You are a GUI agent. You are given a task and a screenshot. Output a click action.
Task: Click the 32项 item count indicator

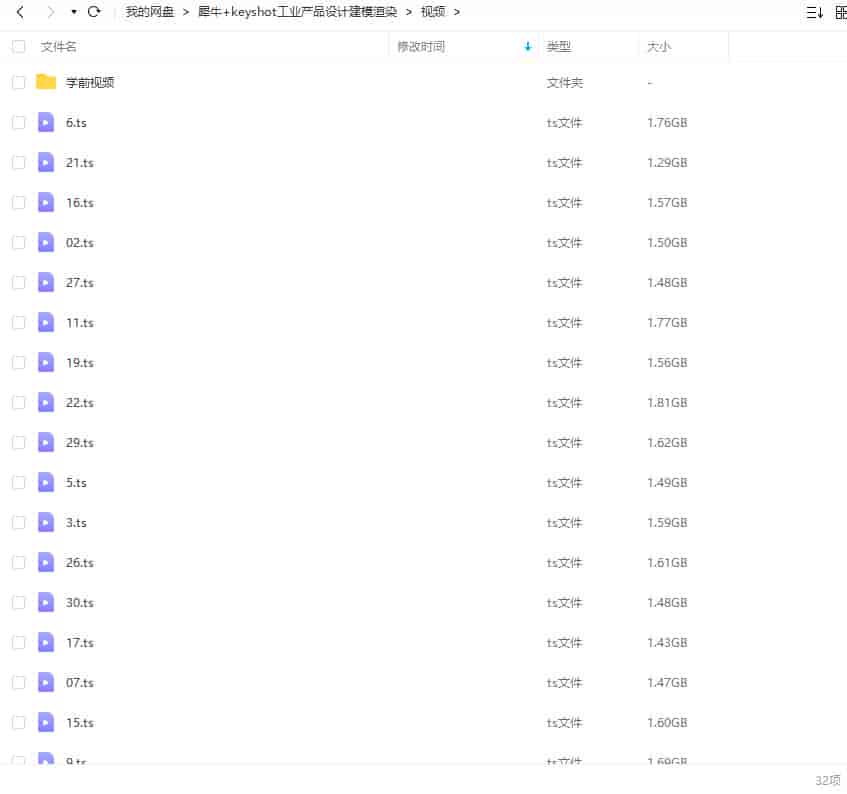click(x=828, y=779)
